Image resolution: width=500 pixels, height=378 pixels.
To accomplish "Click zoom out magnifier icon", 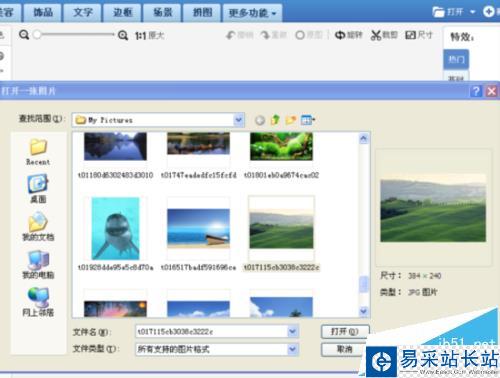I will tap(24, 35).
